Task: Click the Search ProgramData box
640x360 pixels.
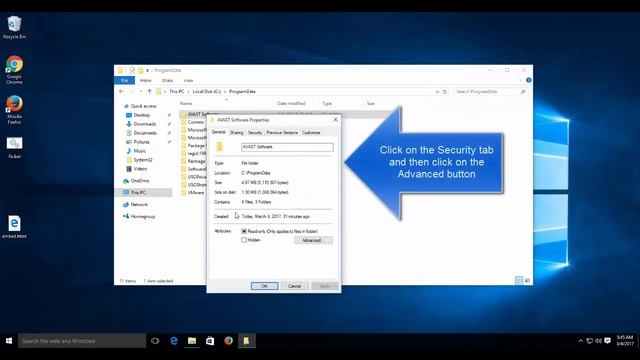Action: coord(490,92)
